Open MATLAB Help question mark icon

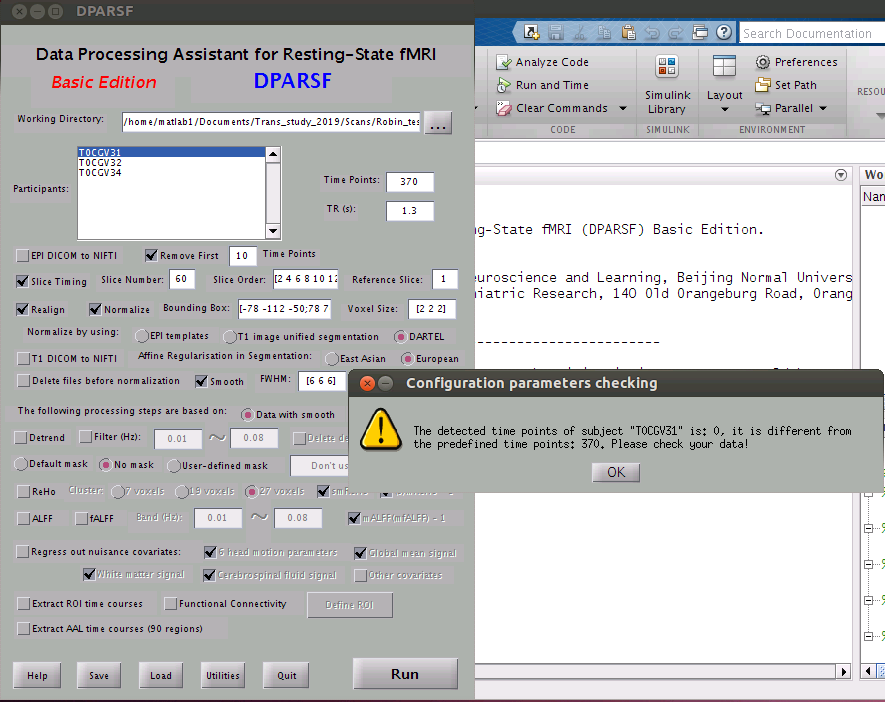[x=724, y=32]
